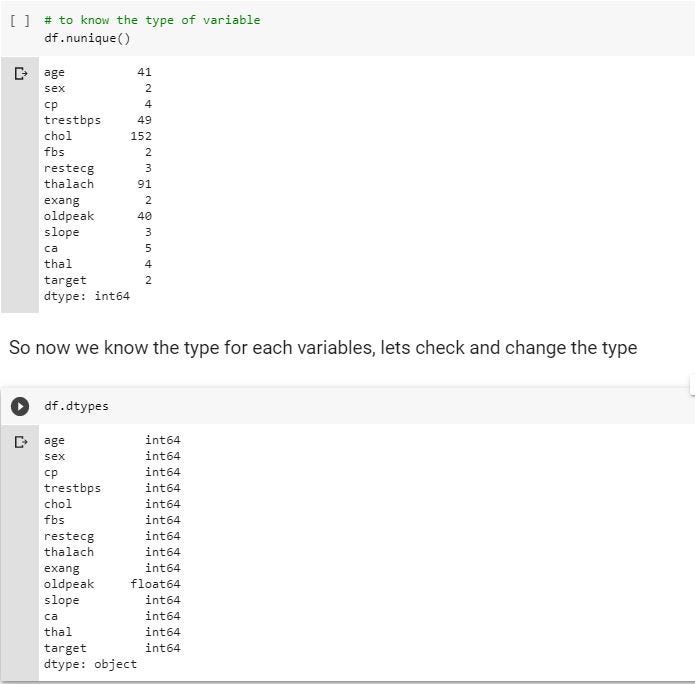Click the "dtype: int64" line
695x684 pixels.
pyautogui.click(x=86, y=296)
